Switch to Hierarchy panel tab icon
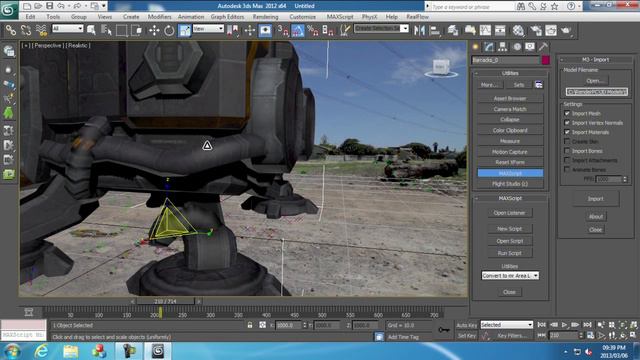This screenshot has width=640, height=360. pos(502,47)
